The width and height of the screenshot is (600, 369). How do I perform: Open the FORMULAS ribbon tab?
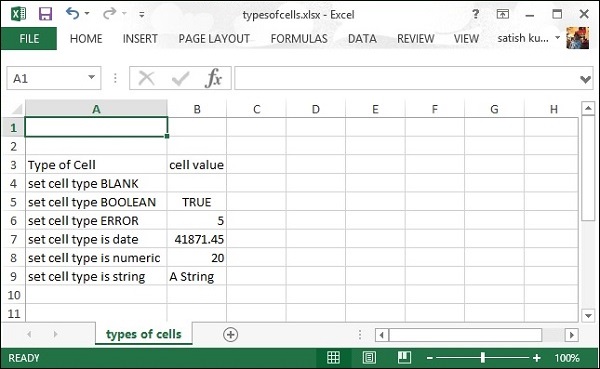[x=299, y=38]
